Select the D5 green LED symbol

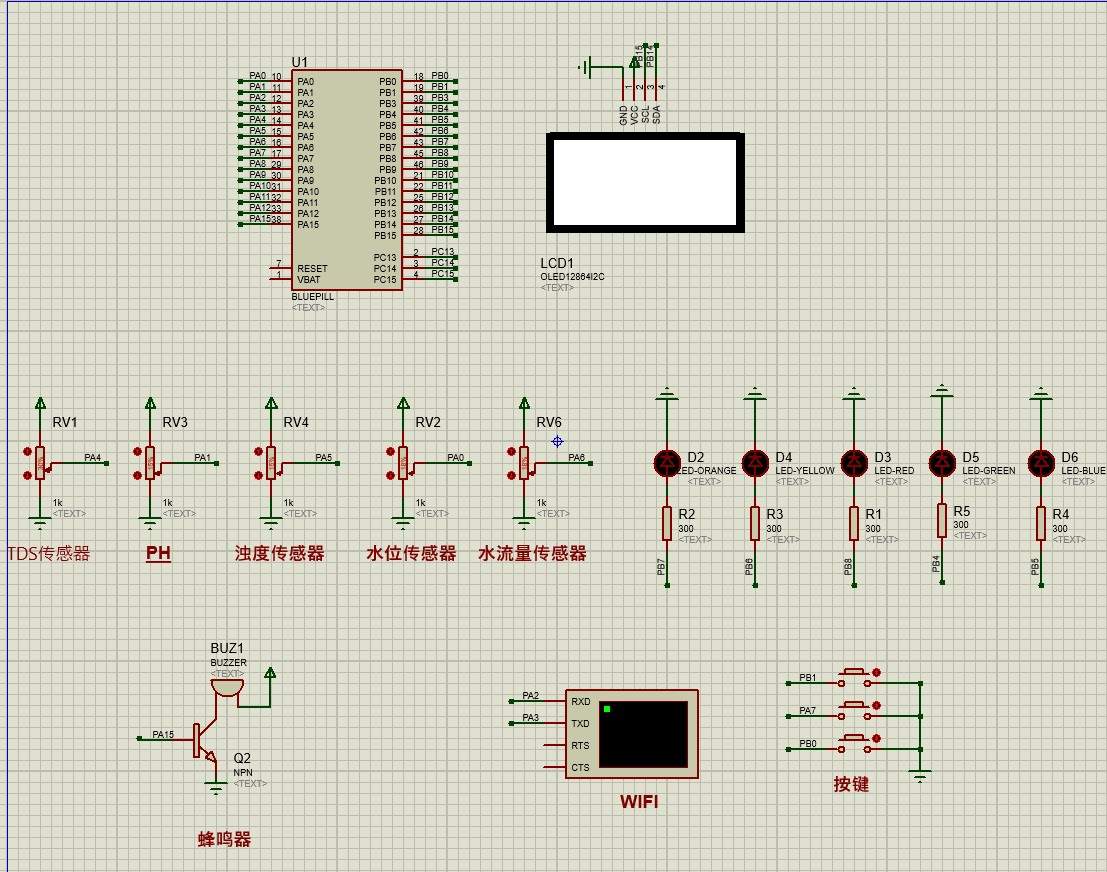coord(942,463)
